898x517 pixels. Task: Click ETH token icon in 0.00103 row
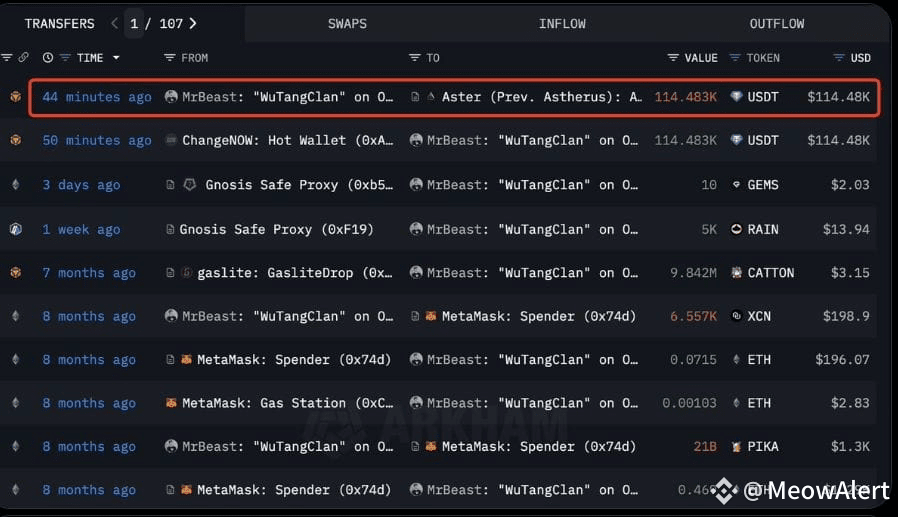click(736, 403)
